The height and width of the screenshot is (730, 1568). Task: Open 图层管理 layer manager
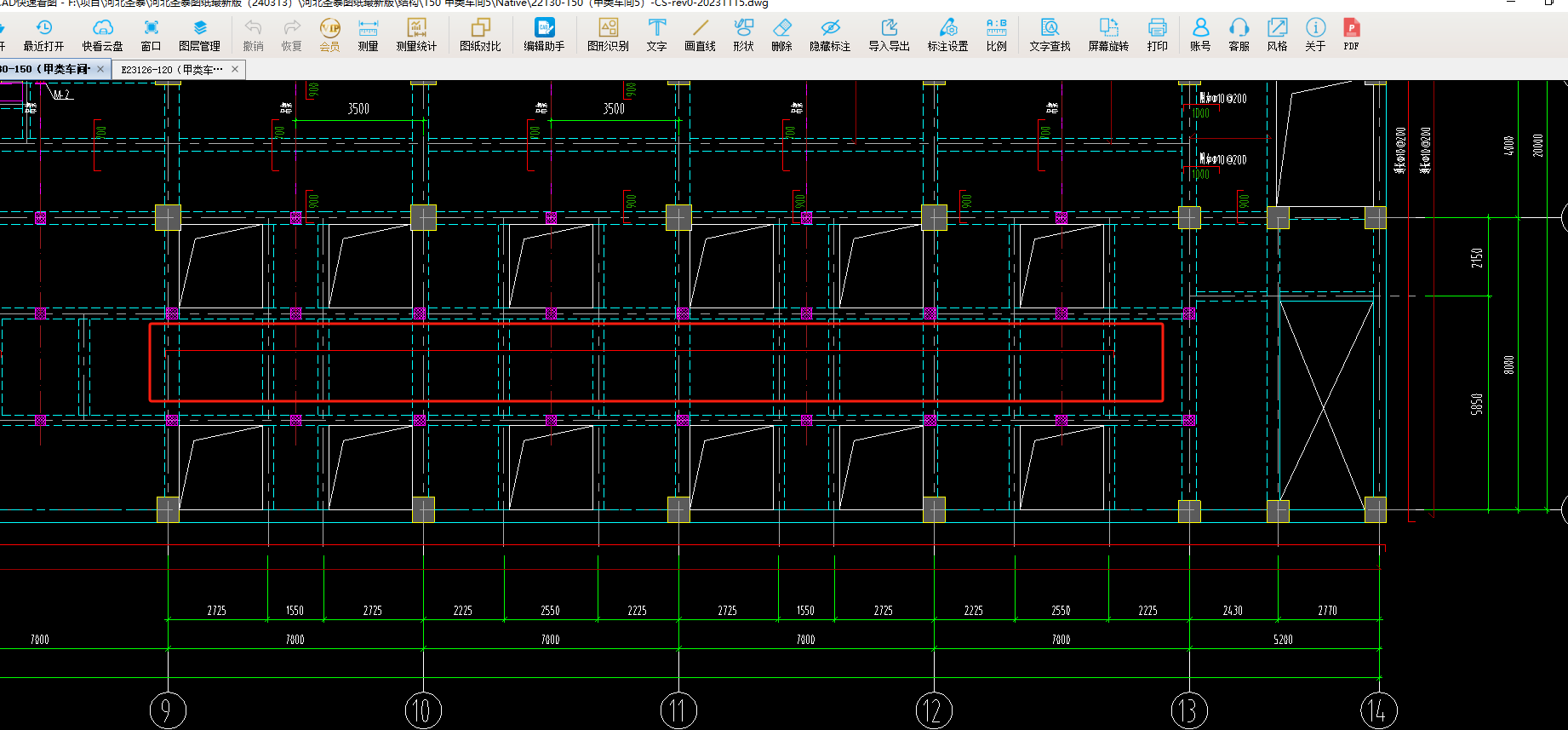(199, 35)
